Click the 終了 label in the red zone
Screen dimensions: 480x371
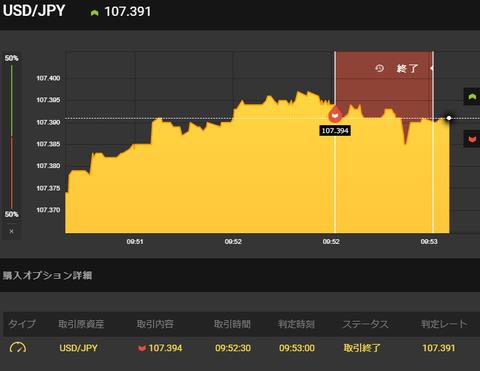click(x=407, y=69)
